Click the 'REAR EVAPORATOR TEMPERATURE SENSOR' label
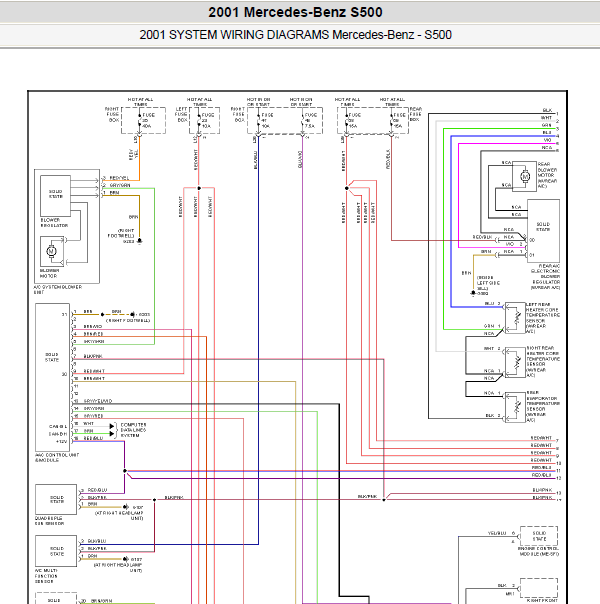 543,406
